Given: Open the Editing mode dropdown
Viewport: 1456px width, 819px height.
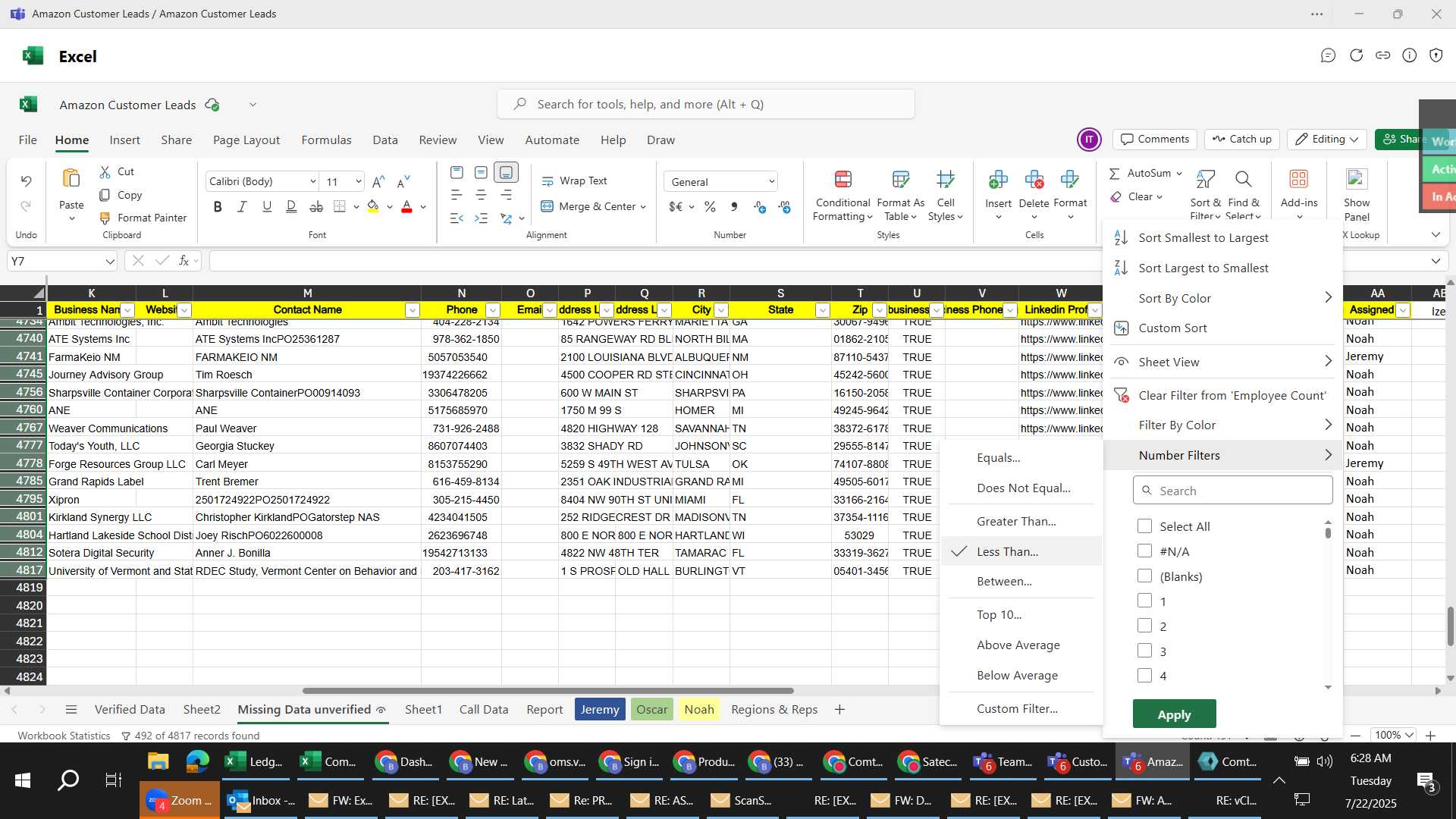Looking at the screenshot, I should pos(1328,139).
